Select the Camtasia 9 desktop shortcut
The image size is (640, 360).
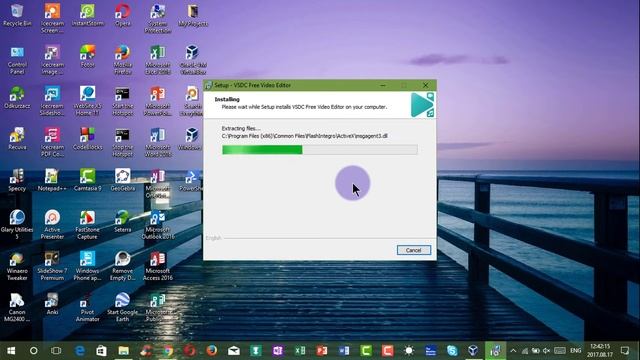pos(87,180)
